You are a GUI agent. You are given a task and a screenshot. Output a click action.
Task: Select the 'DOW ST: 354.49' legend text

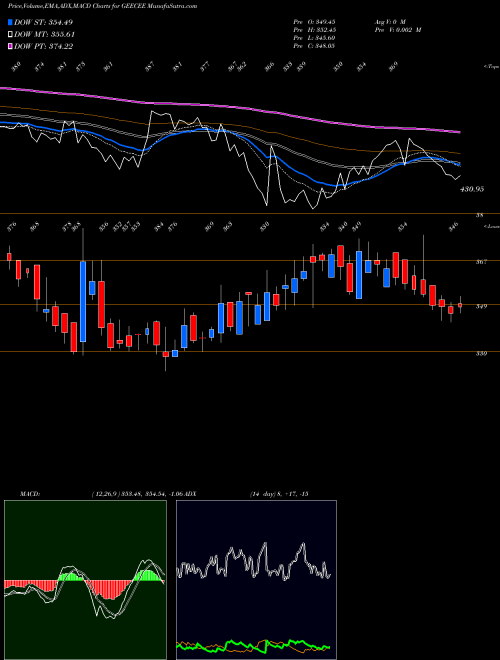click(x=43, y=22)
